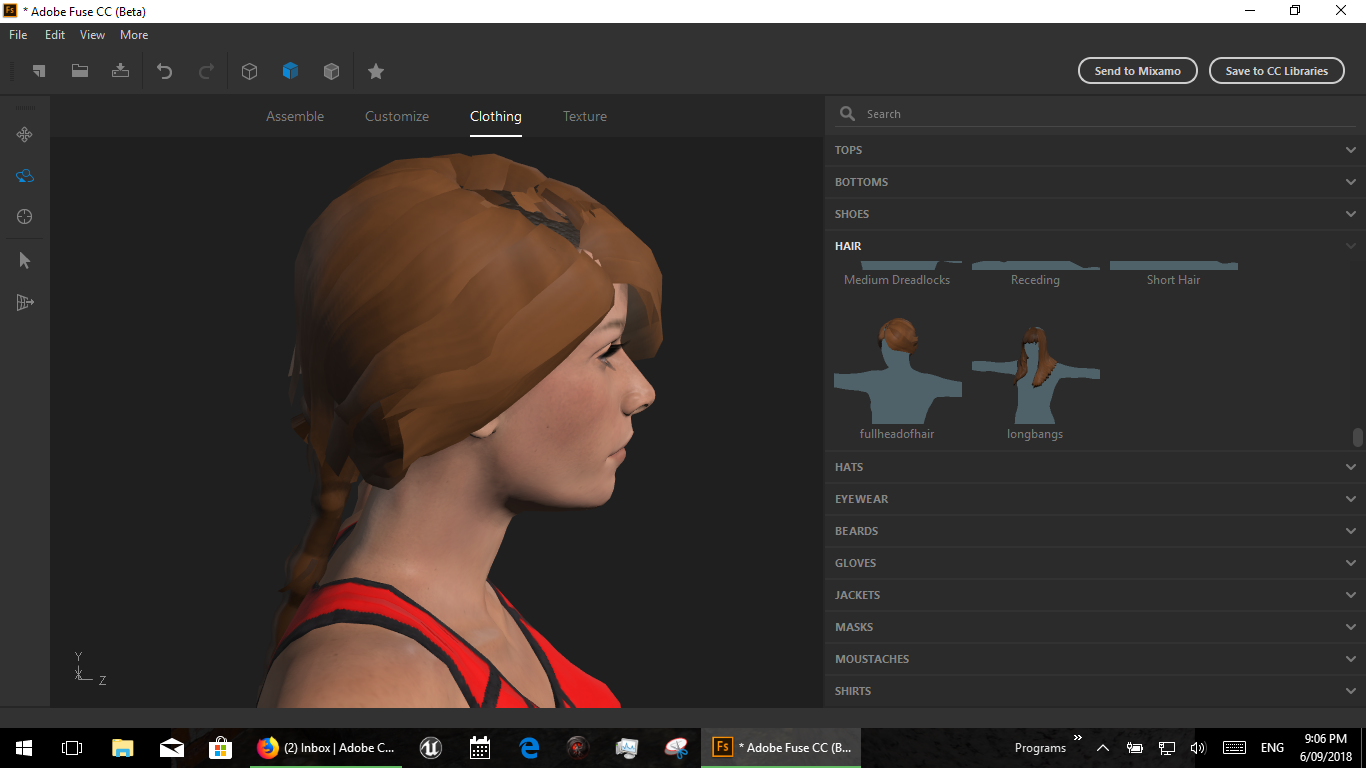Click the ENG language indicator

point(1272,748)
